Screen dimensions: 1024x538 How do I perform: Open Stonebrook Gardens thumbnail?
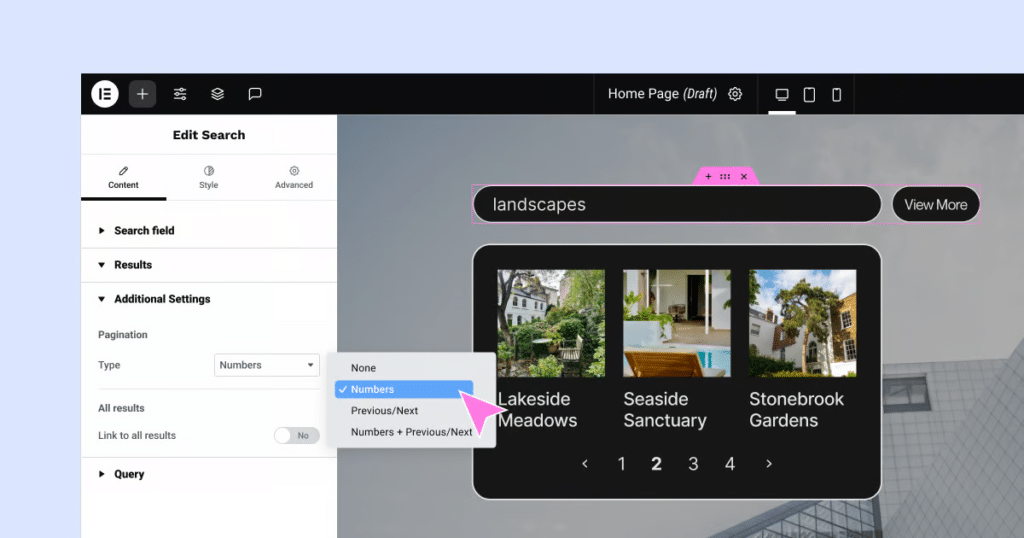pyautogui.click(x=803, y=323)
